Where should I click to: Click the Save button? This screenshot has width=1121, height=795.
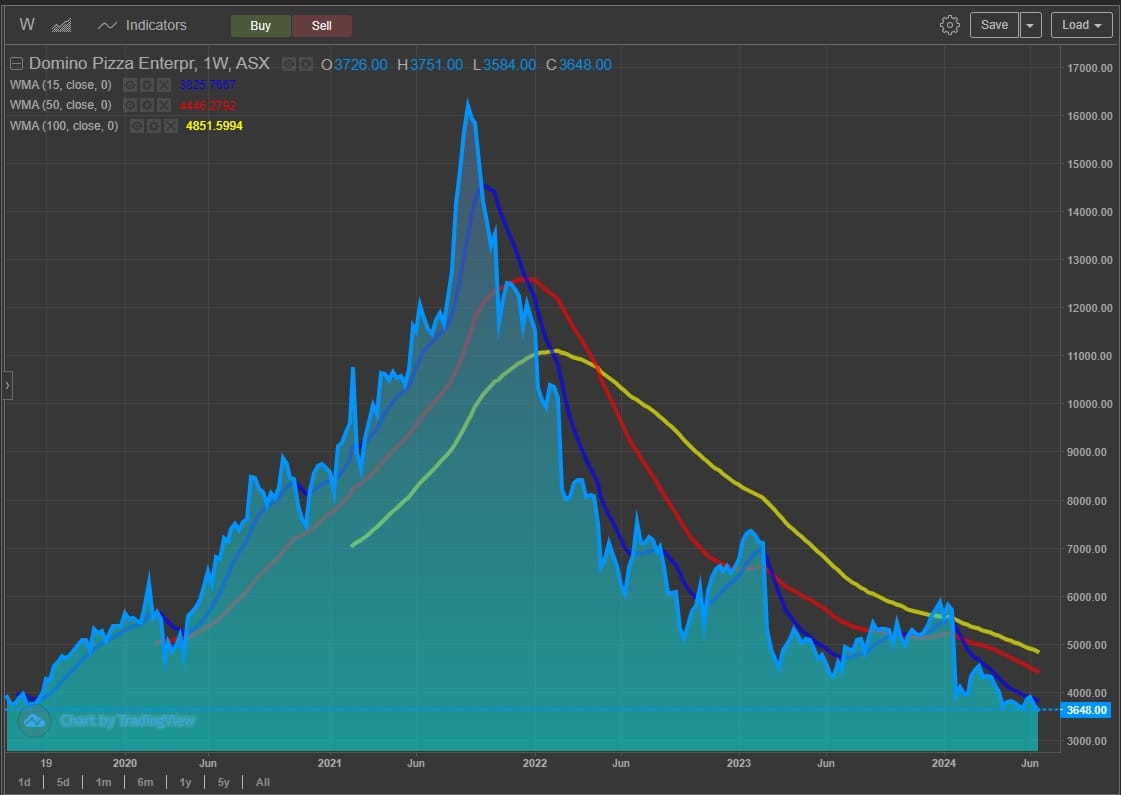click(x=994, y=25)
